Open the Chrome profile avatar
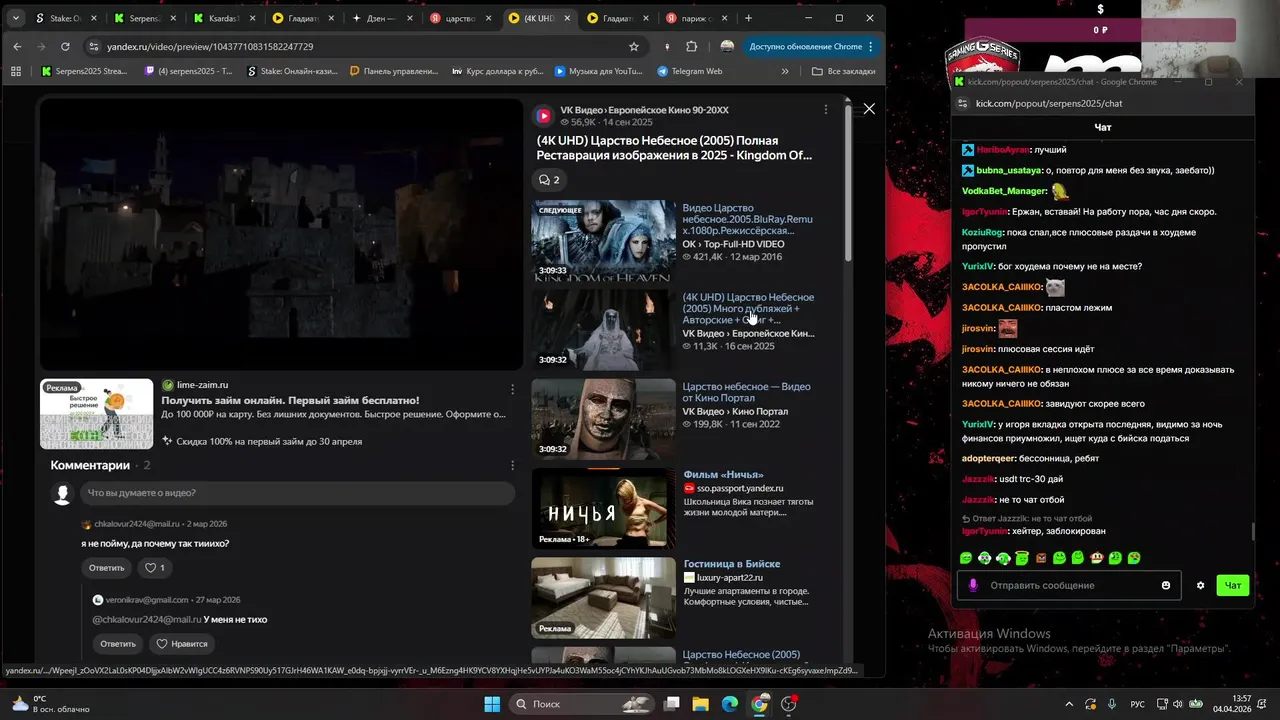This screenshot has width=1280, height=720. (727, 46)
